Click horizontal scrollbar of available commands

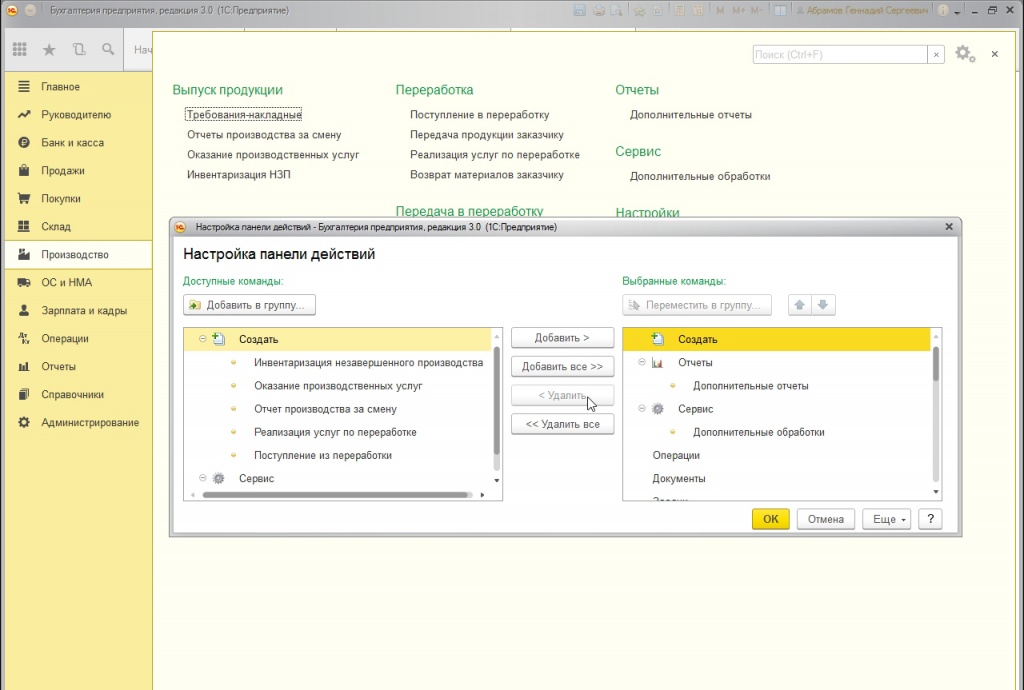(x=336, y=495)
